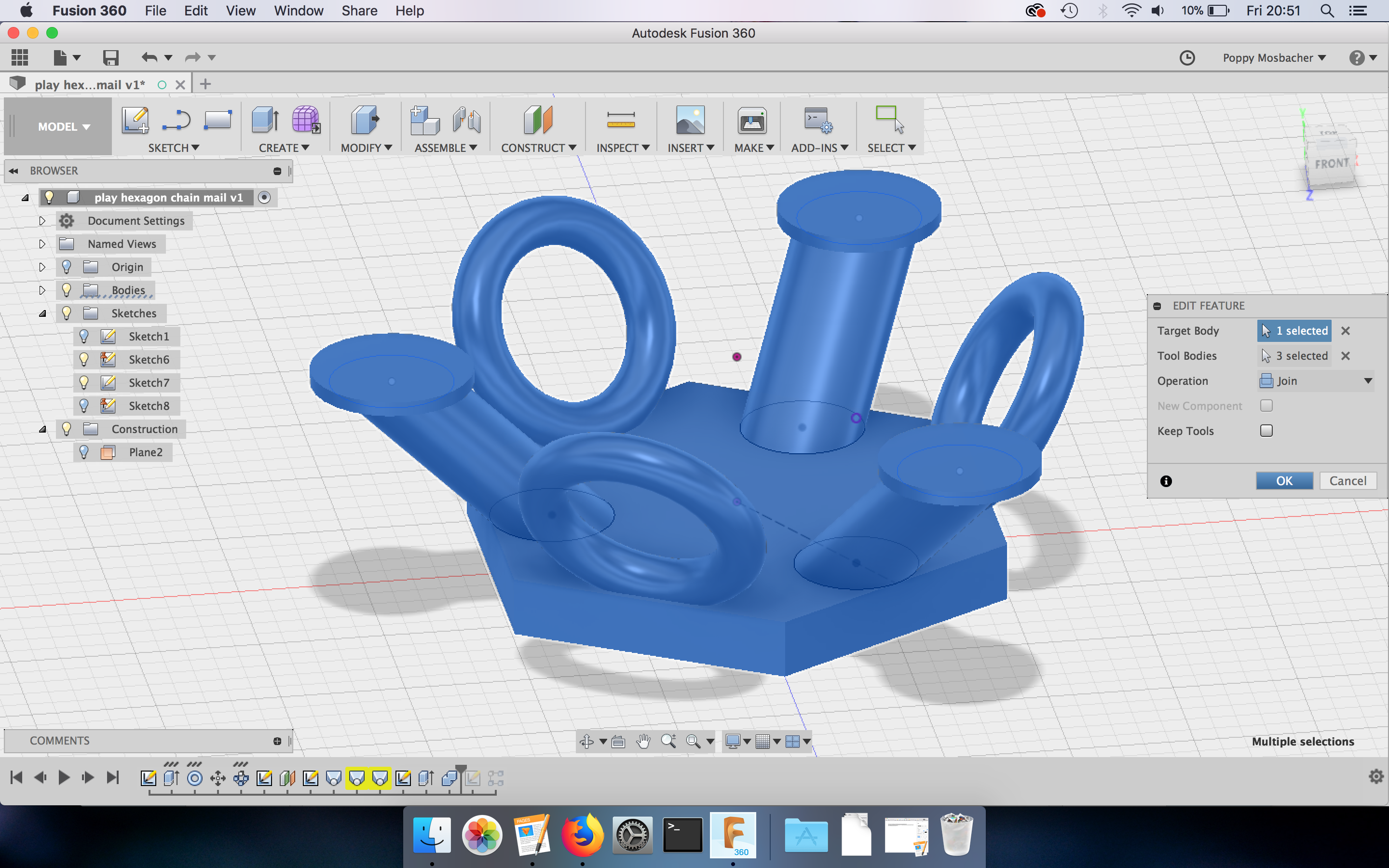
Task: Enable the Keep Tools checkbox
Action: (x=1266, y=431)
